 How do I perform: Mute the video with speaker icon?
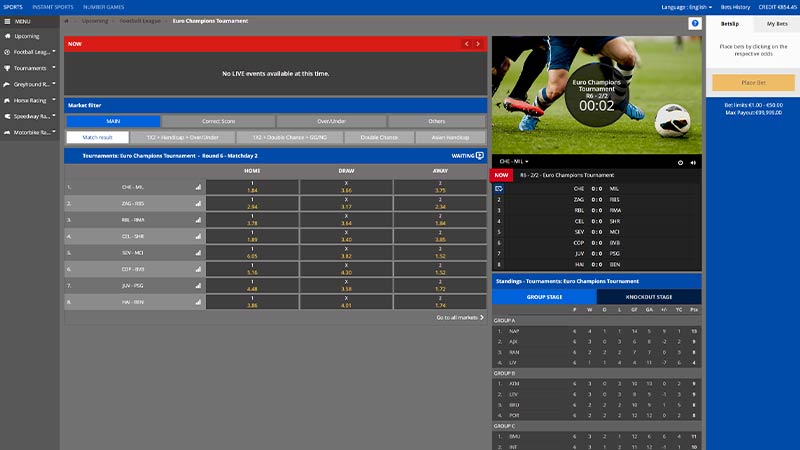click(x=693, y=162)
